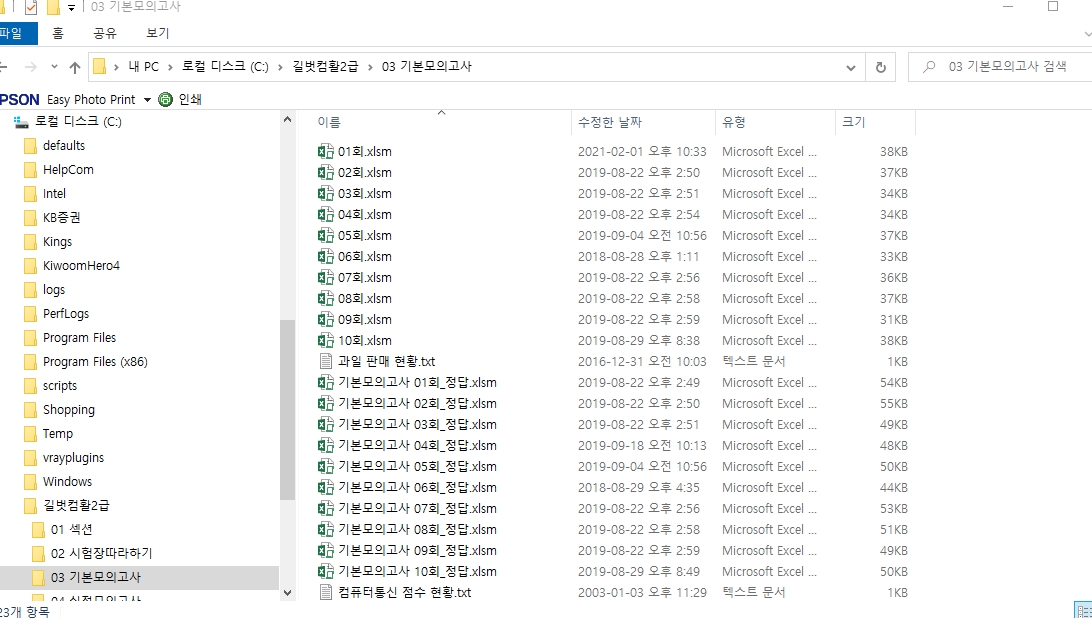Expand the Quick Access Toolbar customize arrow
1092x618 pixels.
click(72, 8)
